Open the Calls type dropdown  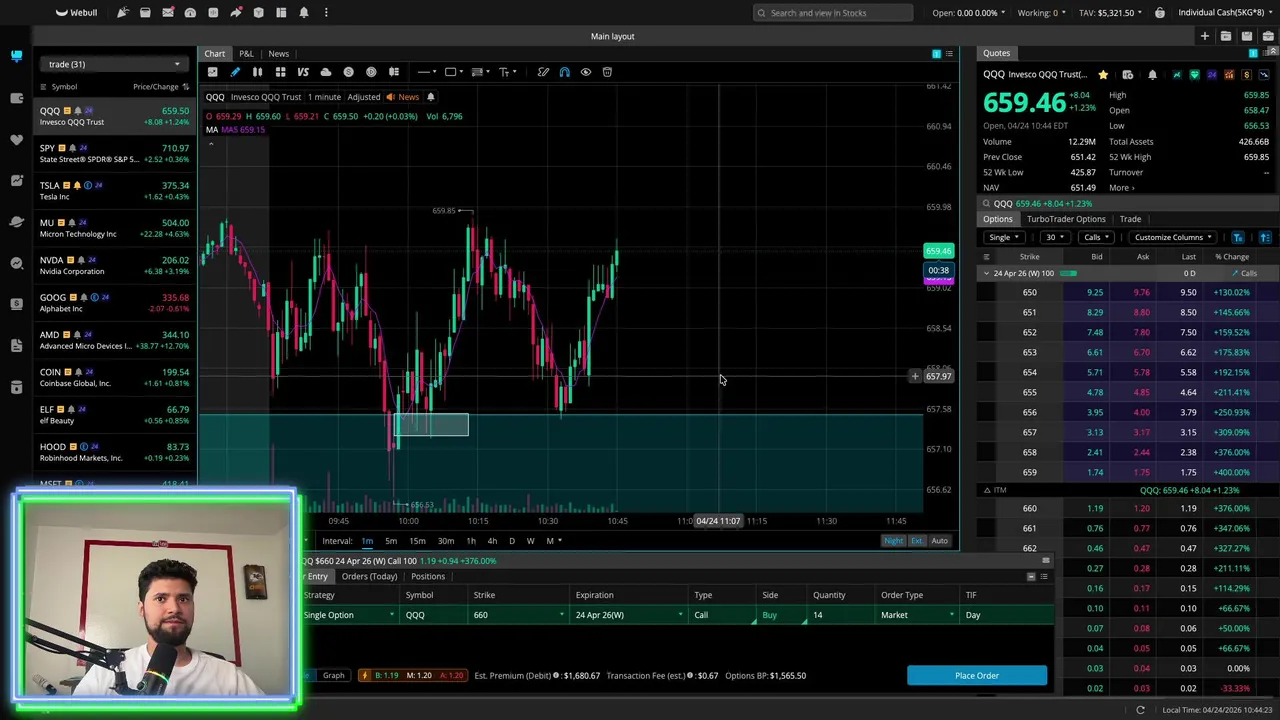pos(1097,237)
